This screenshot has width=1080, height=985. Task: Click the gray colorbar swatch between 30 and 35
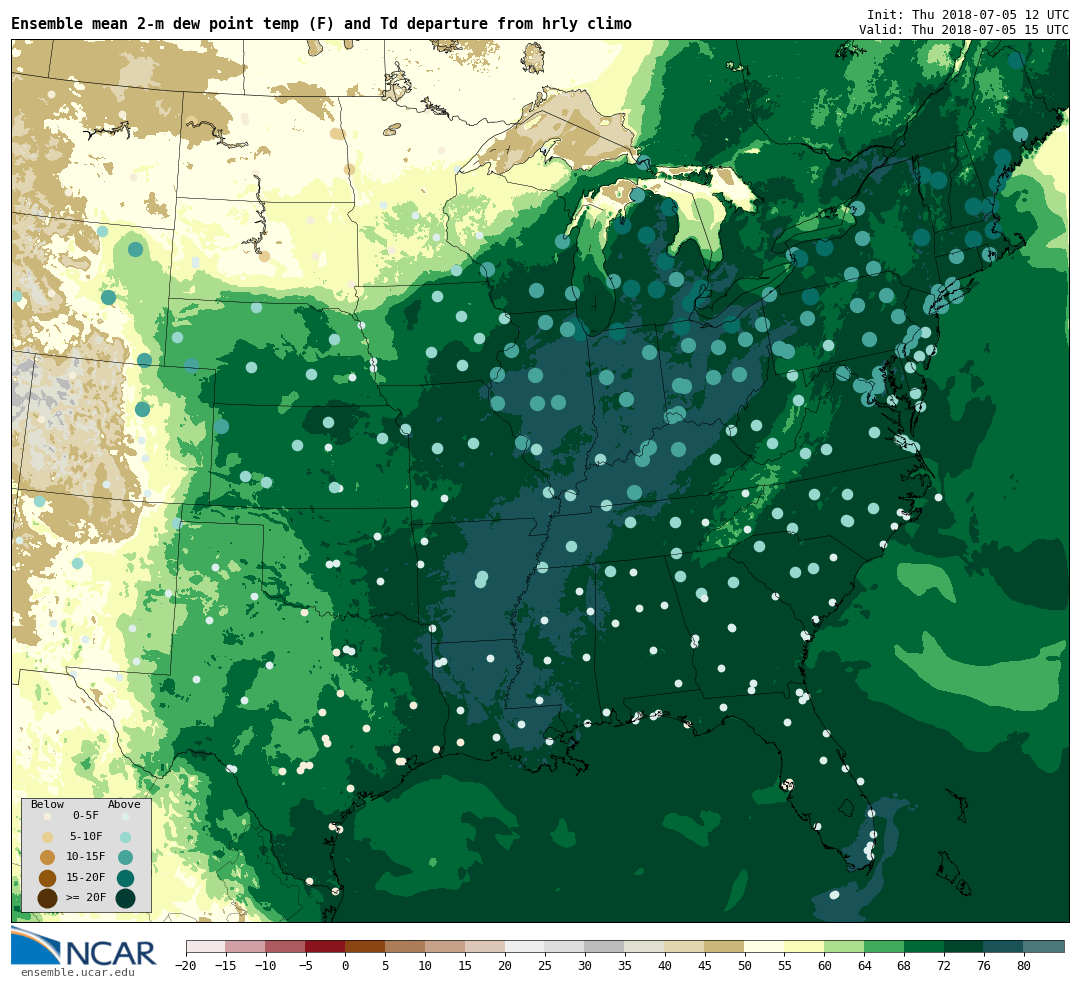click(x=605, y=947)
